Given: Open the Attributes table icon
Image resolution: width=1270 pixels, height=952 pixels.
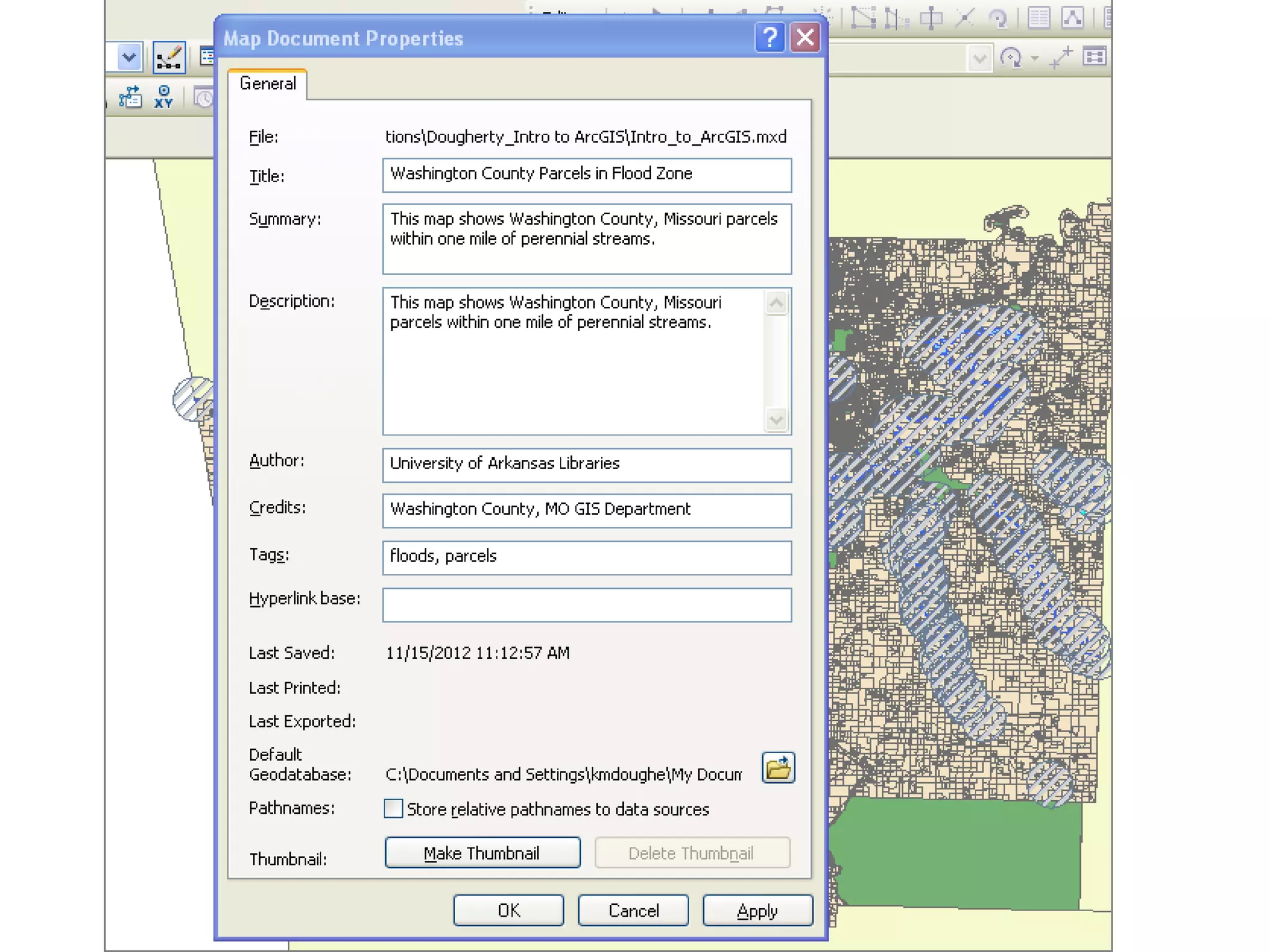Looking at the screenshot, I should (1039, 17).
